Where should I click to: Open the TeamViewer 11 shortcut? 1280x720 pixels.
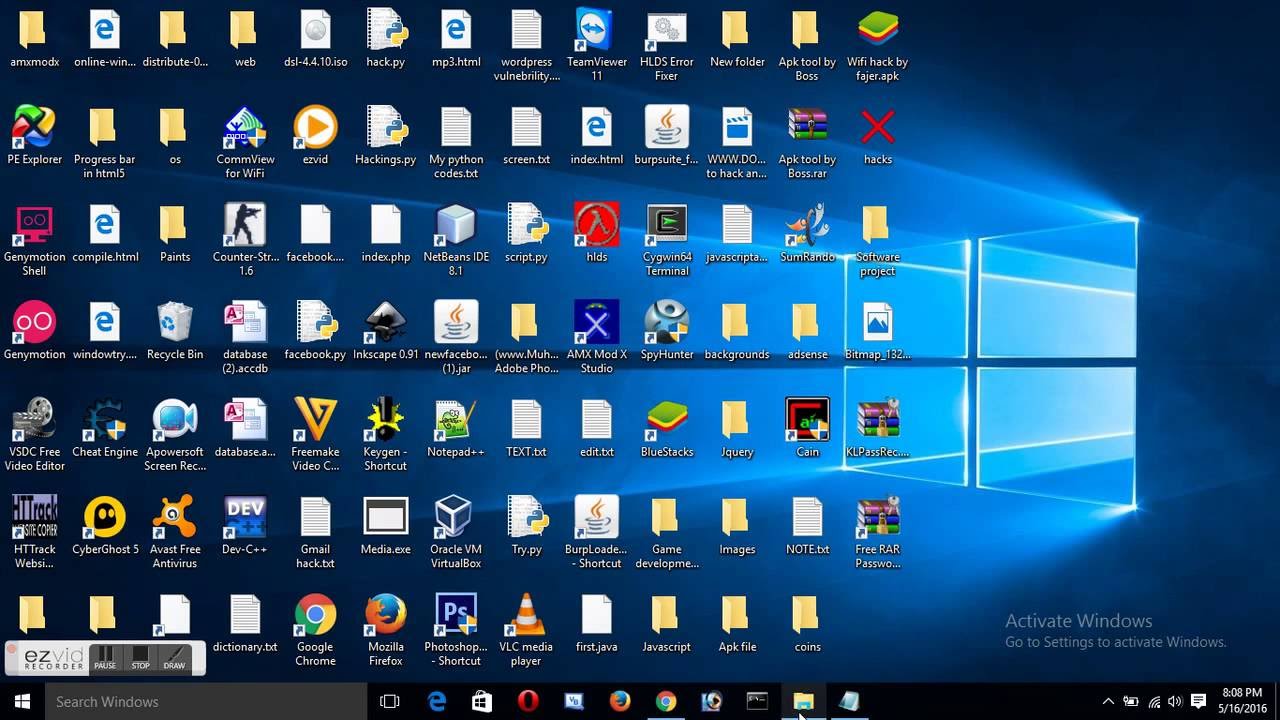coord(597,45)
